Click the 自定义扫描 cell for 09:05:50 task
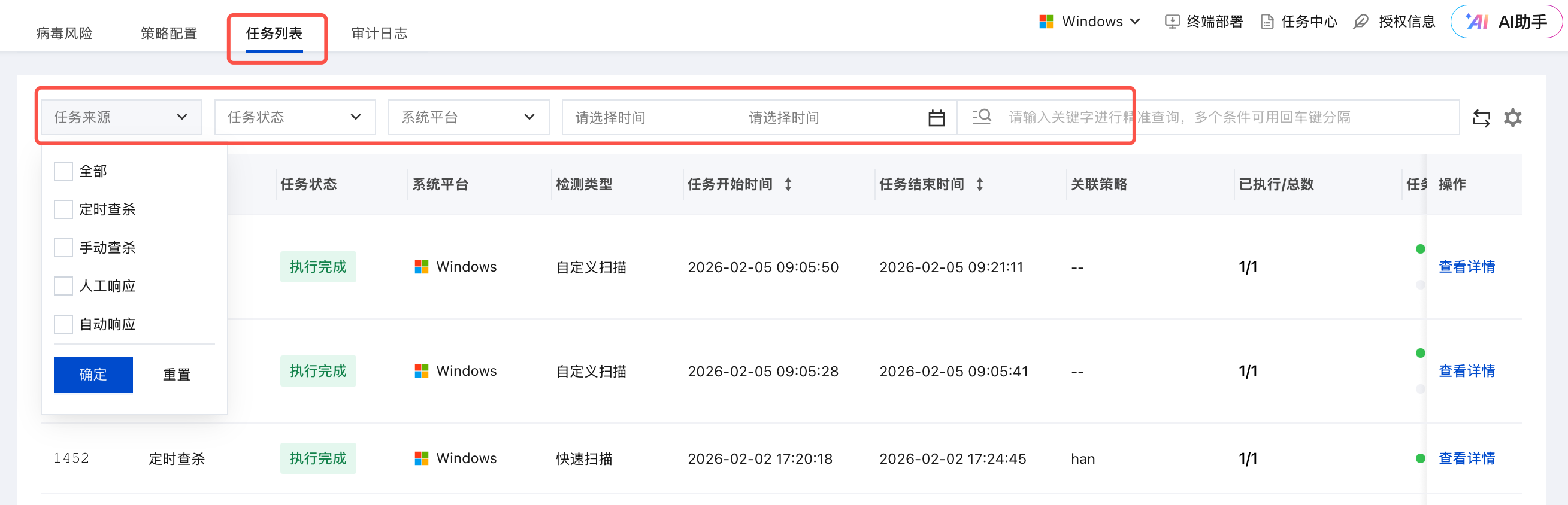Image resolution: width=1568 pixels, height=505 pixels. [x=591, y=267]
